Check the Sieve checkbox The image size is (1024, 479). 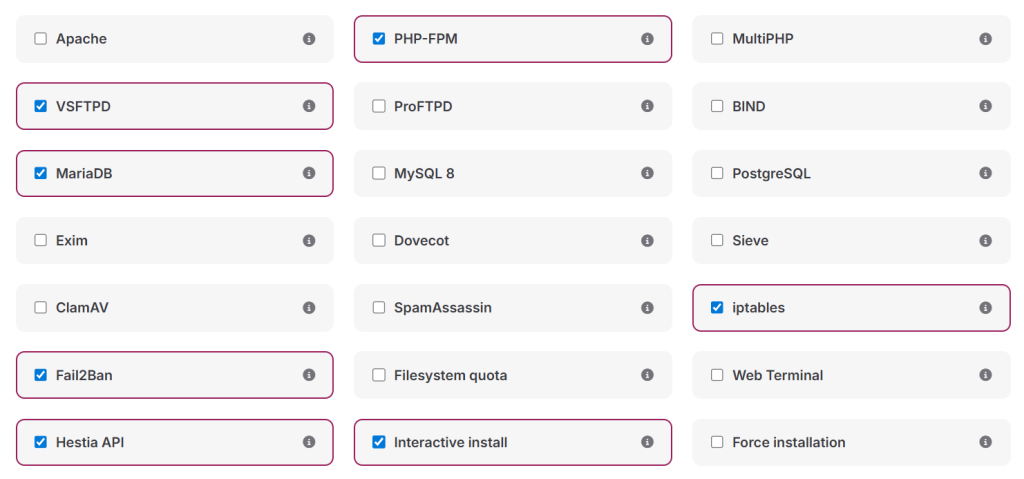[717, 241]
